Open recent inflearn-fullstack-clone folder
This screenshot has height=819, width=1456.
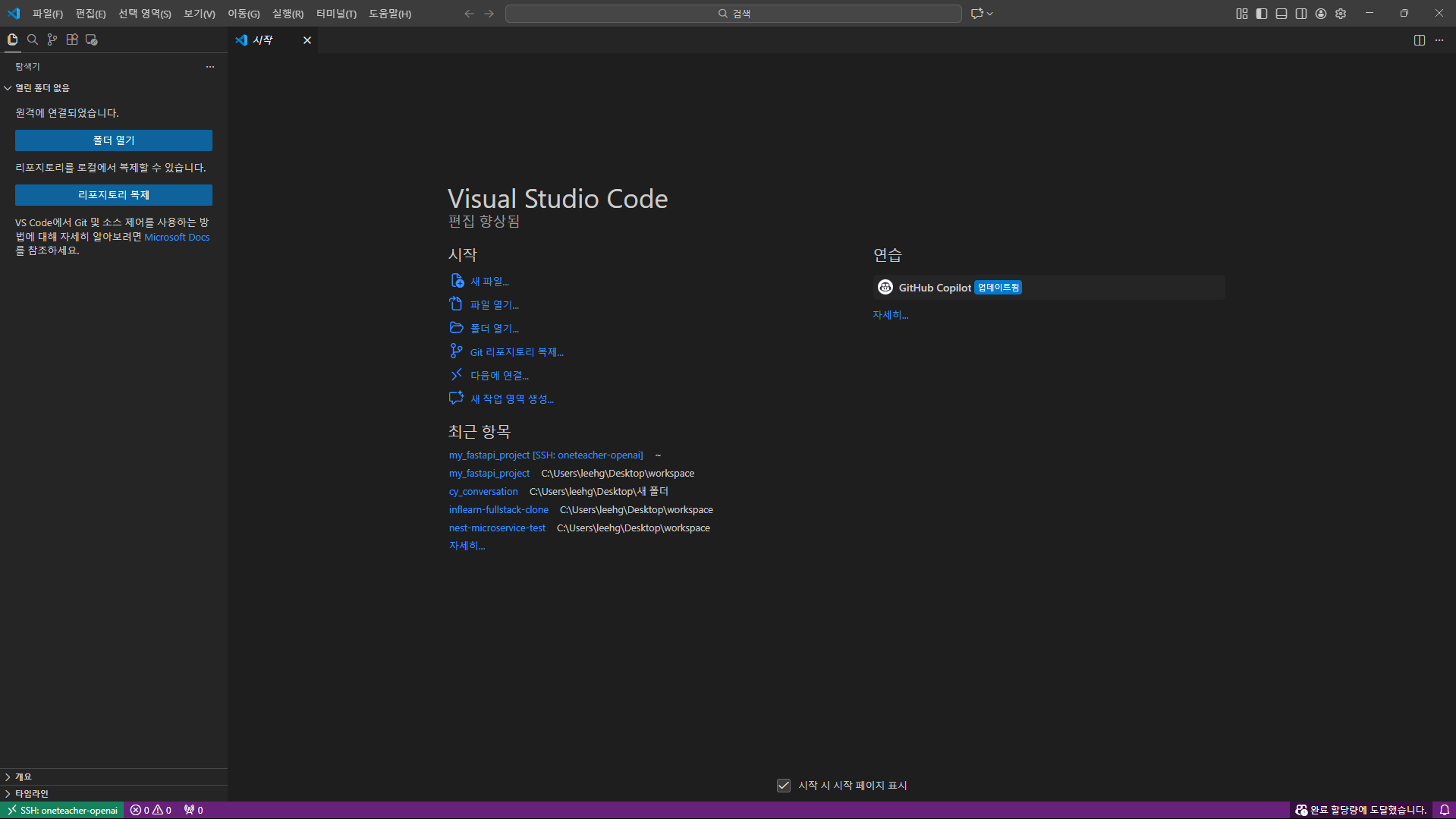(x=498, y=509)
